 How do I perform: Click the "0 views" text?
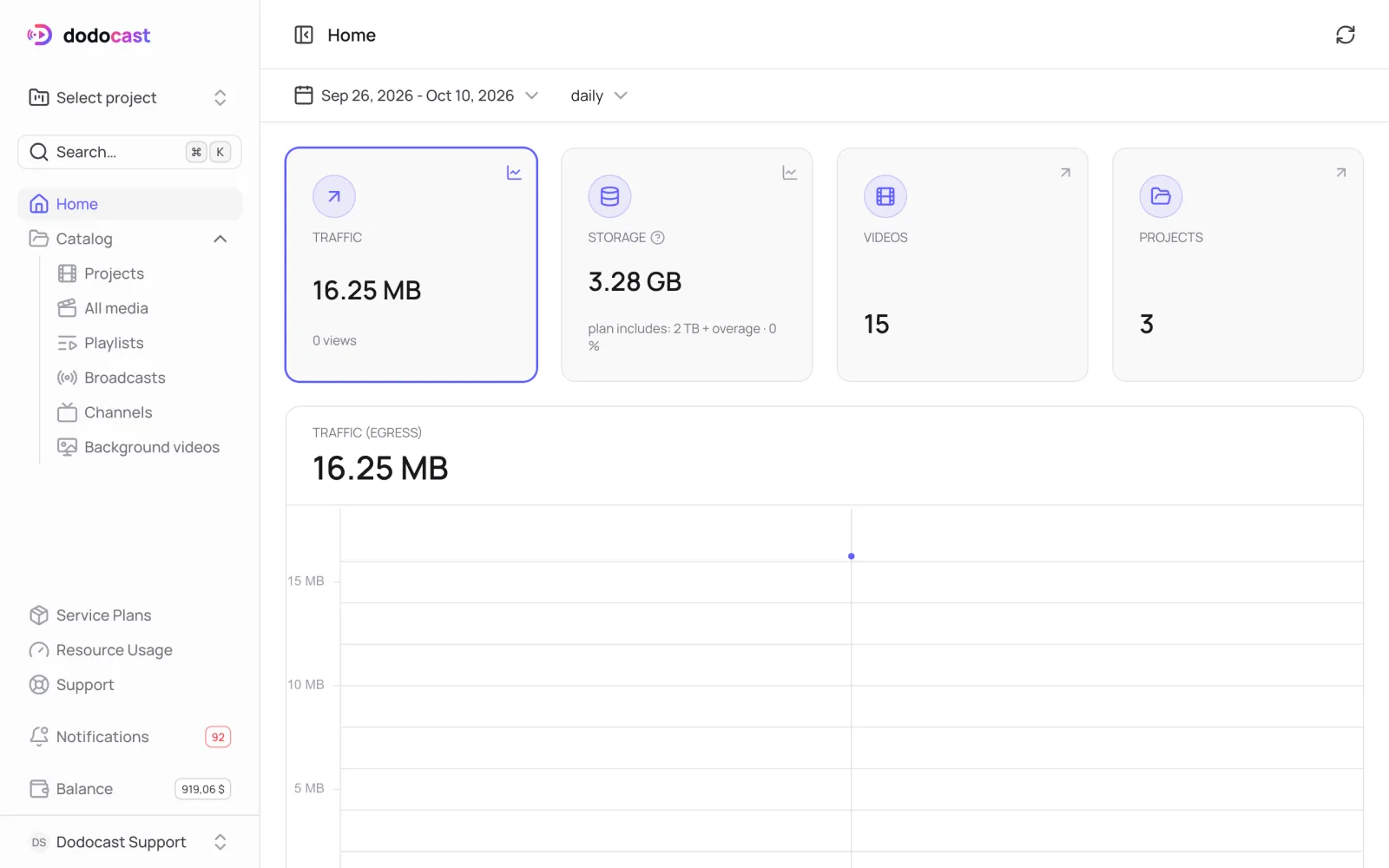coord(334,340)
